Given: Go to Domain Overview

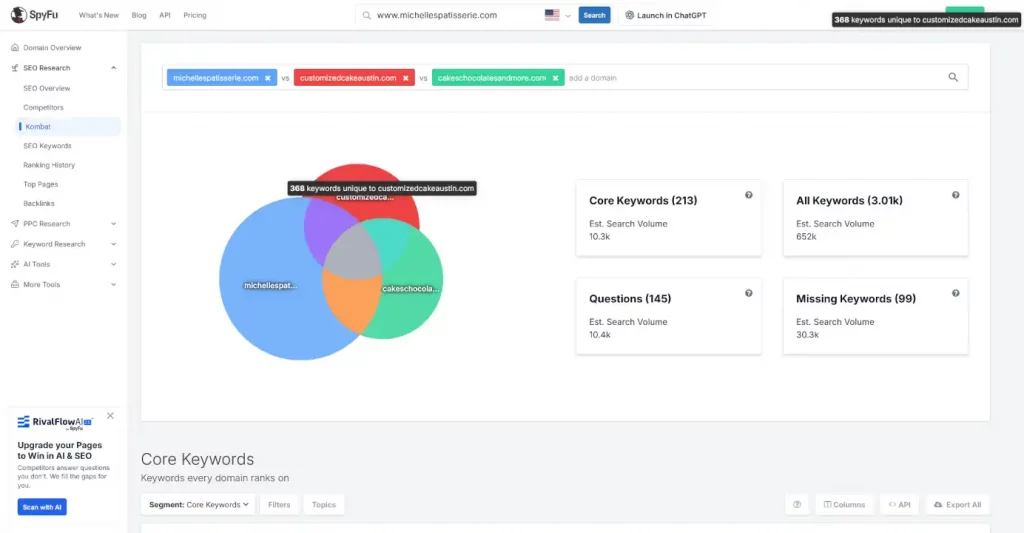Looking at the screenshot, I should [52, 48].
